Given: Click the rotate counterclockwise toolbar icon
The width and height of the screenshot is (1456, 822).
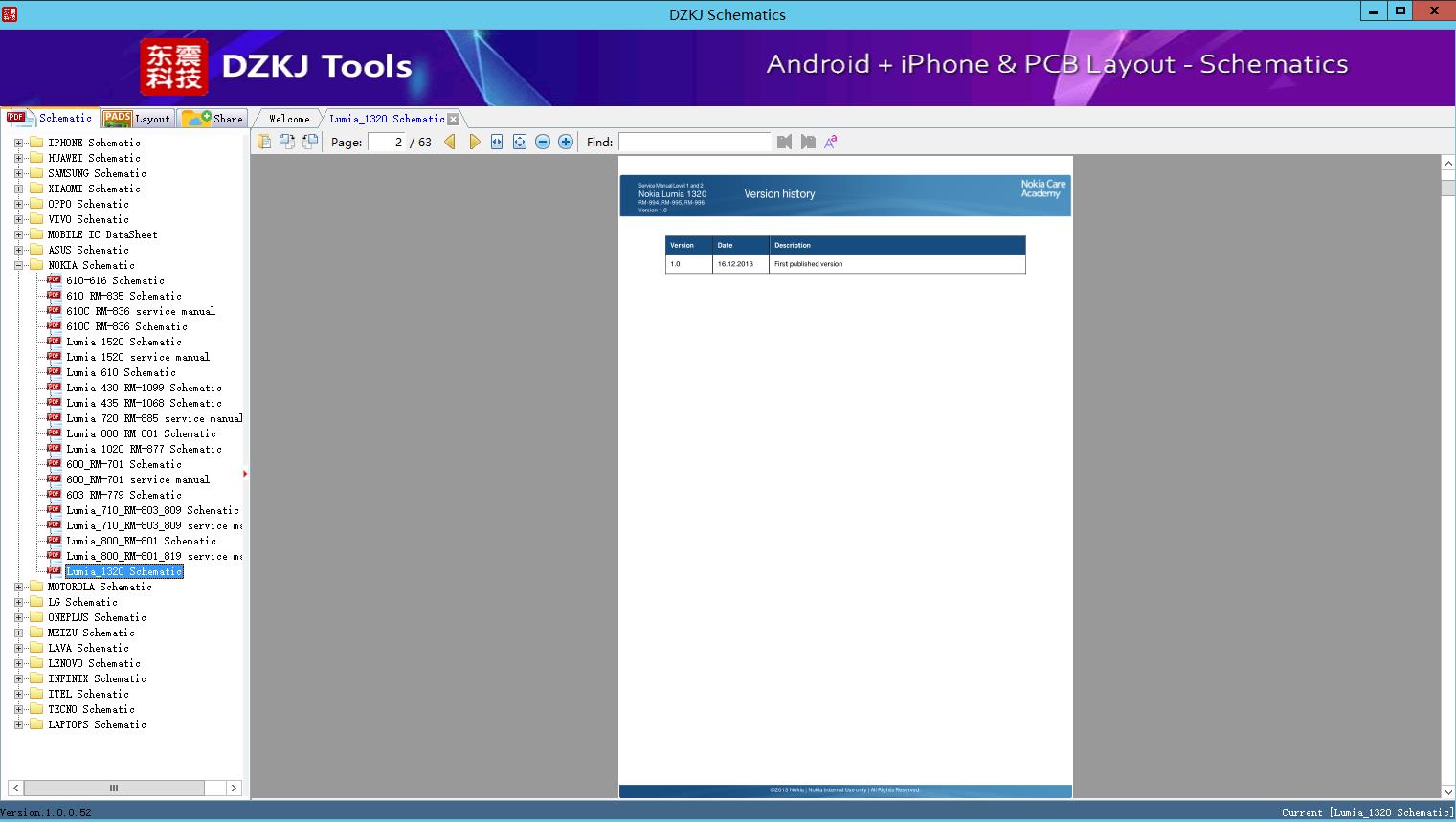Looking at the screenshot, I should tap(287, 142).
